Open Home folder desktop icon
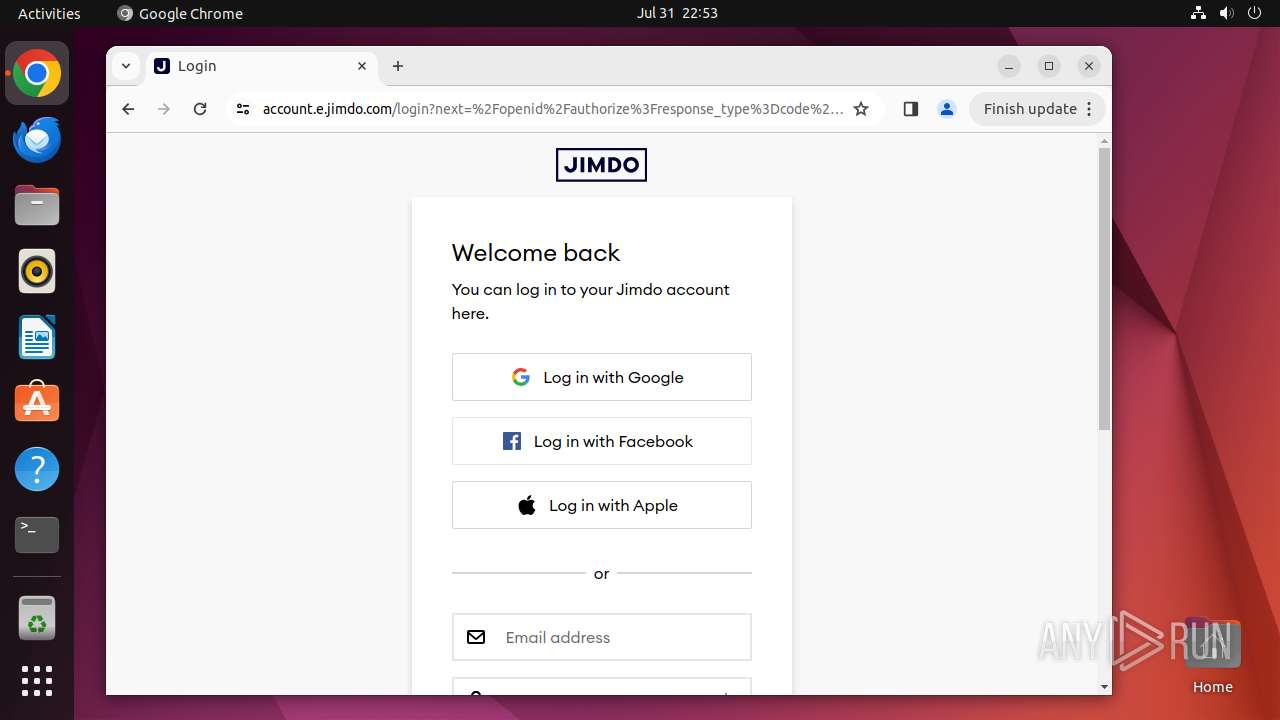The width and height of the screenshot is (1280, 720). pos(1212,655)
